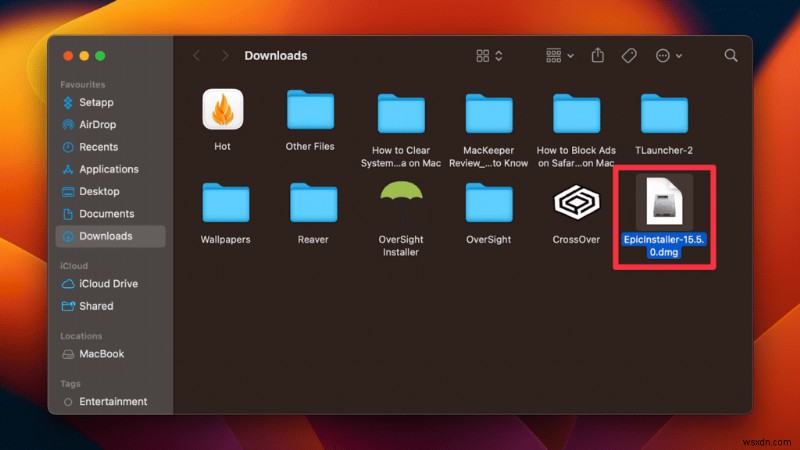Click the "Reaver" name label
Screen dimensions: 800x450
[x=313, y=239]
